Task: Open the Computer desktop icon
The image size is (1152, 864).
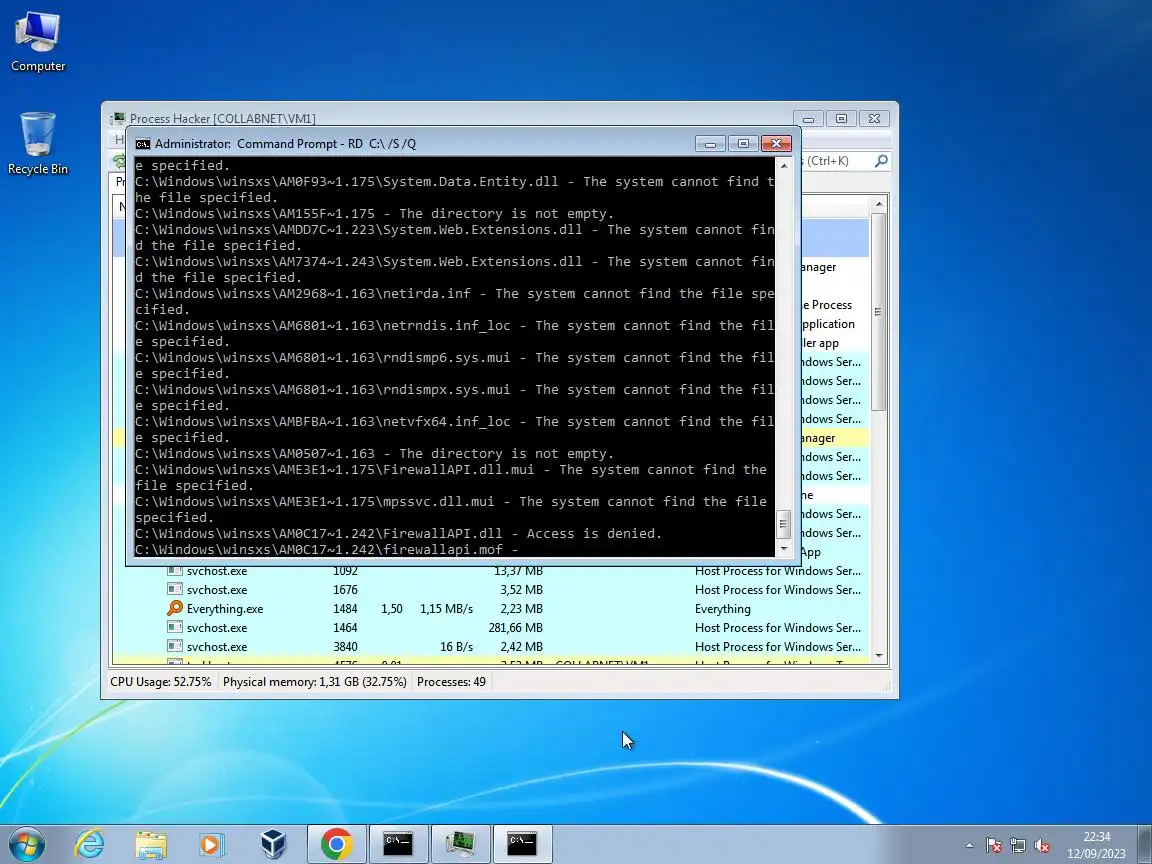Action: click(37, 41)
